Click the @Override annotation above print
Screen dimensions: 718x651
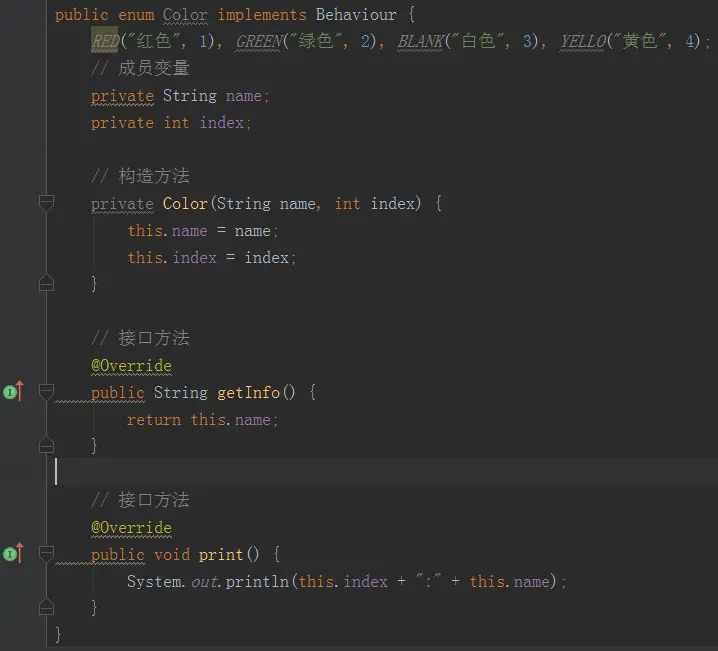(131, 527)
